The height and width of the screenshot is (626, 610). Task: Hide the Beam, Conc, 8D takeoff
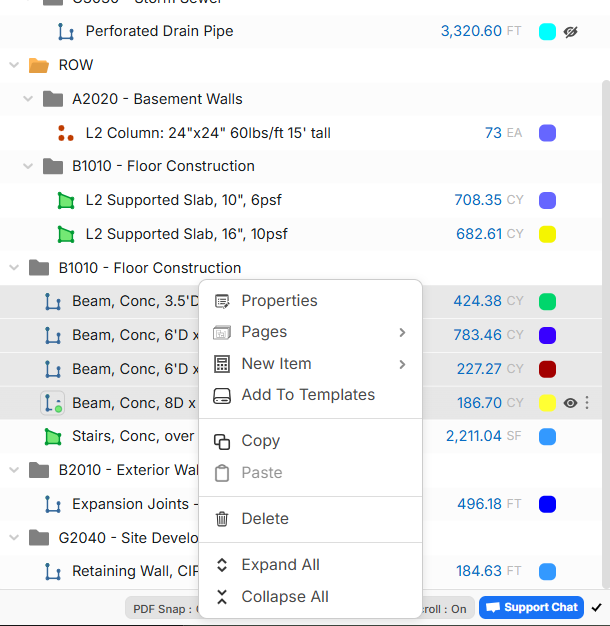pyautogui.click(x=571, y=403)
